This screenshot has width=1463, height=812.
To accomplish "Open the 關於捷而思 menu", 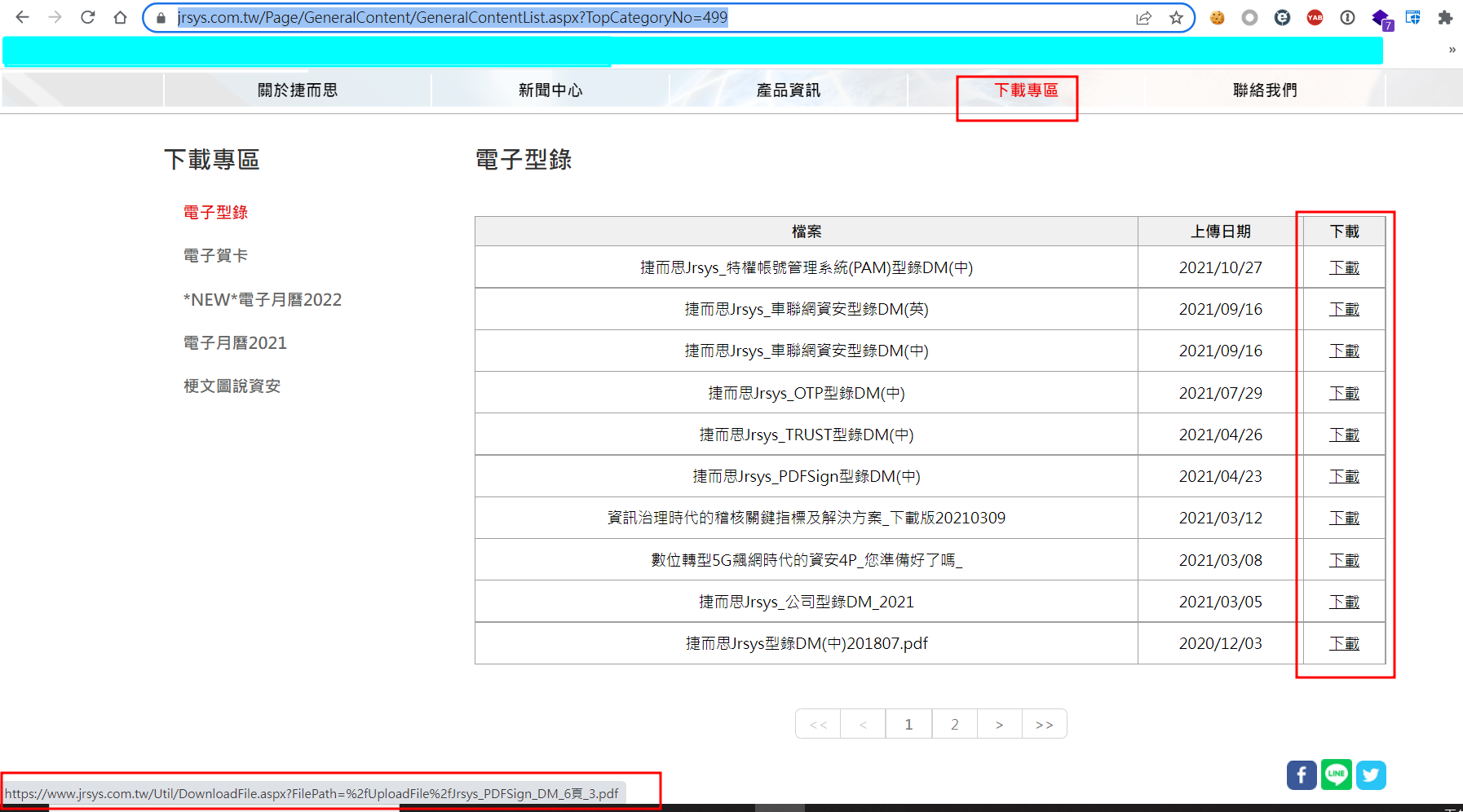I will 298,90.
